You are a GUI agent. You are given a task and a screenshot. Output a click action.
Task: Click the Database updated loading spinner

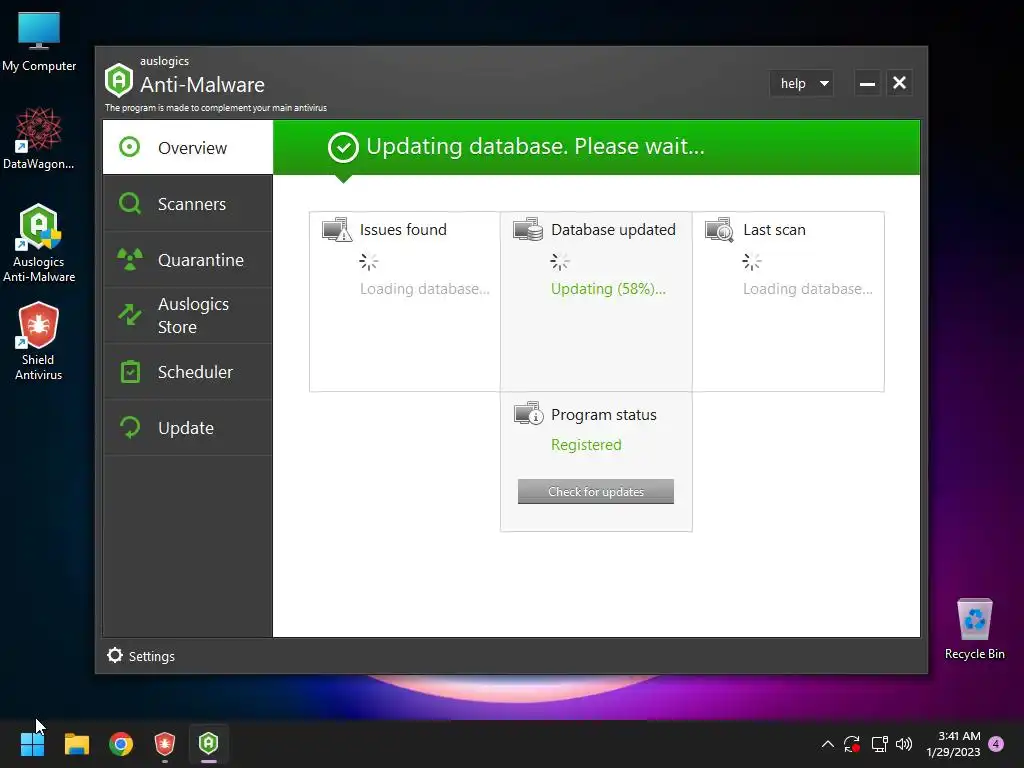coord(560,262)
